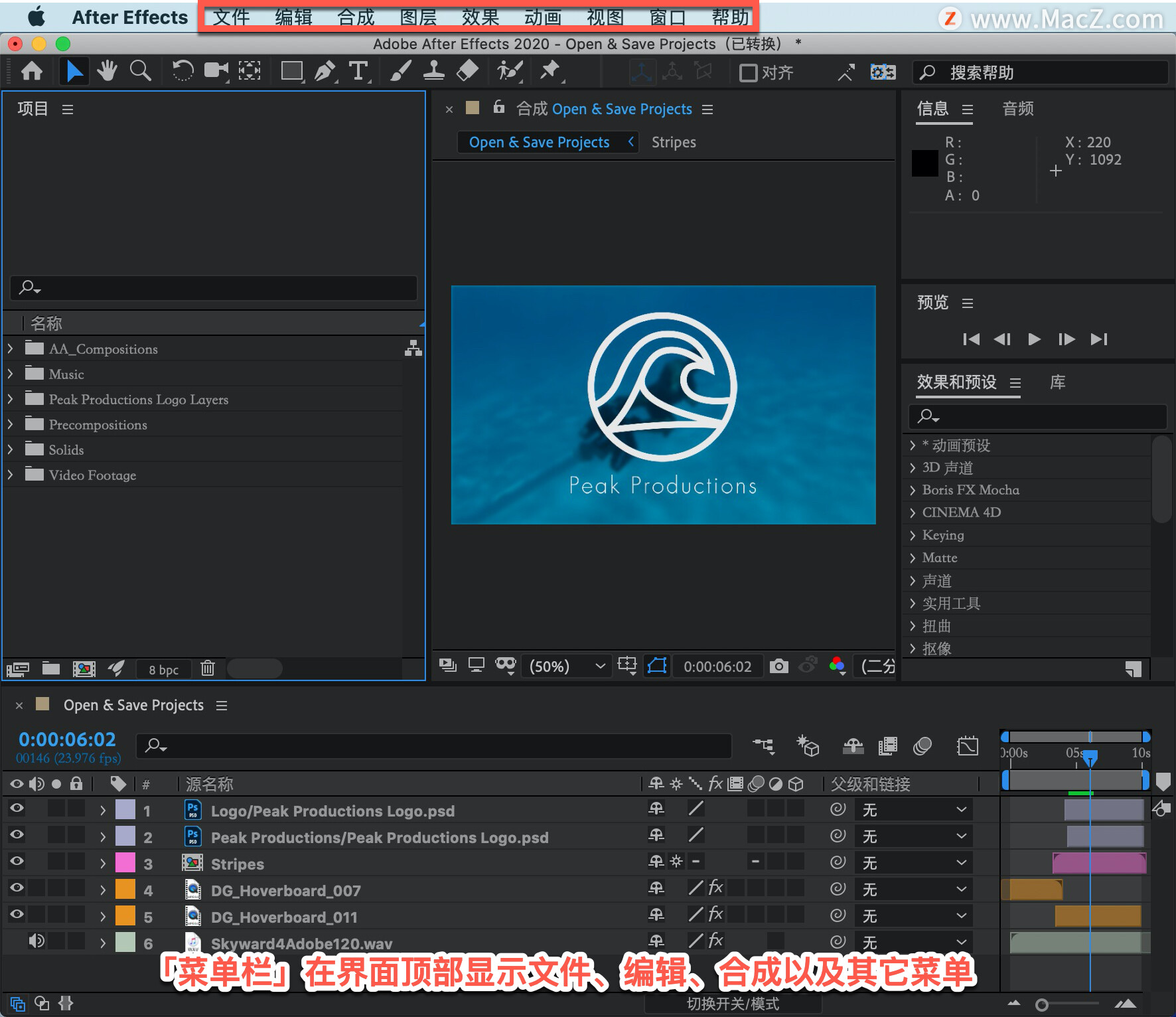
Task: Click the pink label swatch of Stripes layer
Action: tap(125, 862)
